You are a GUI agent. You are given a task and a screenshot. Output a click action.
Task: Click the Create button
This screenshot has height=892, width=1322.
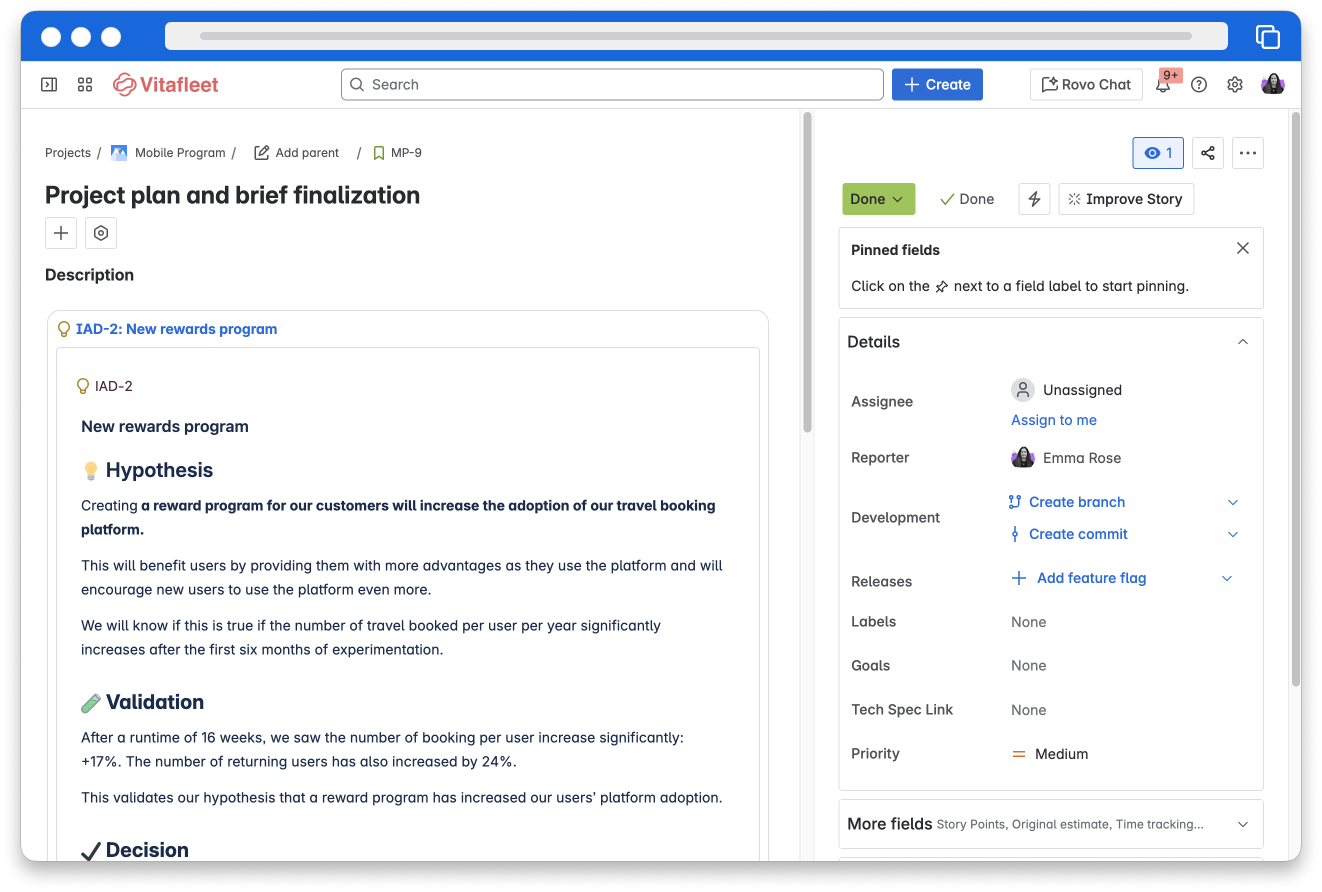(x=937, y=85)
